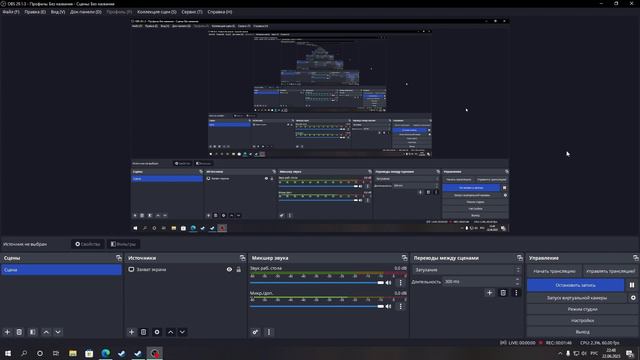Open transition properties three-dot menu
Screen dimensions: 640x360
516,293
